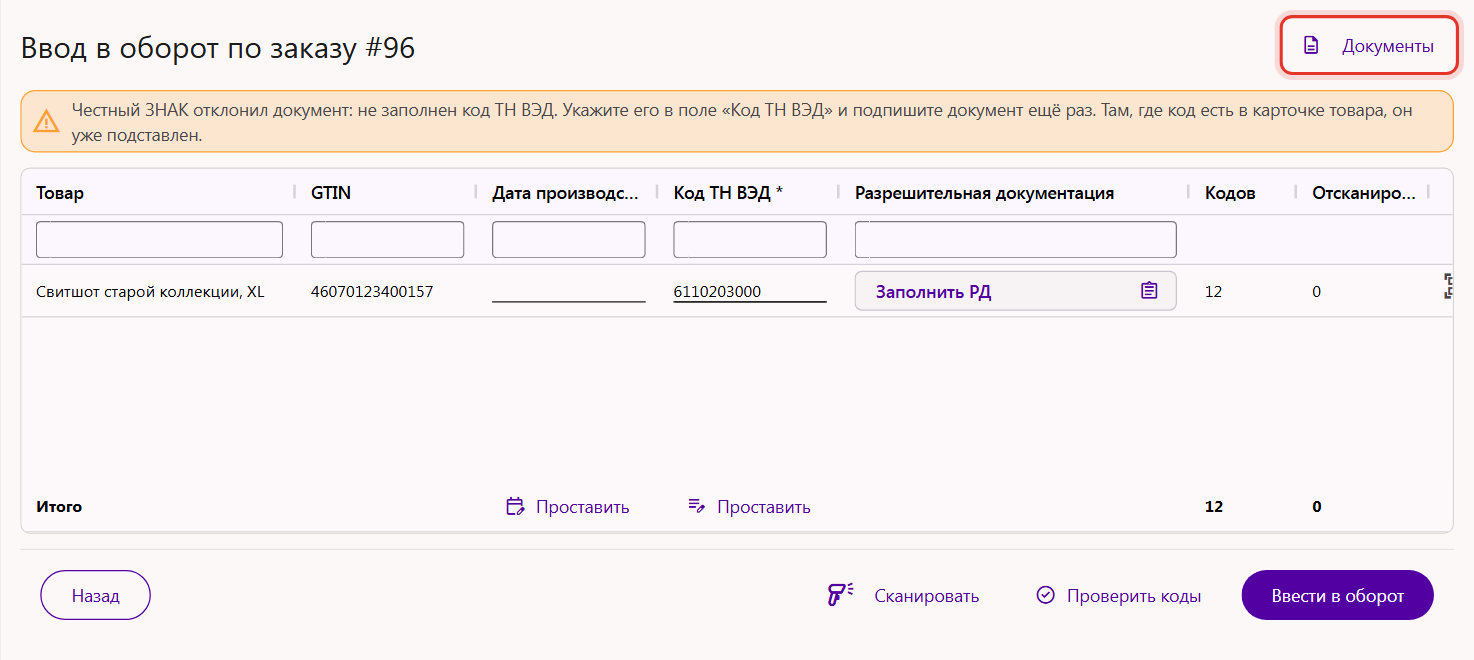Click production date field for Свитшот row
1474x660 pixels.
569,291
